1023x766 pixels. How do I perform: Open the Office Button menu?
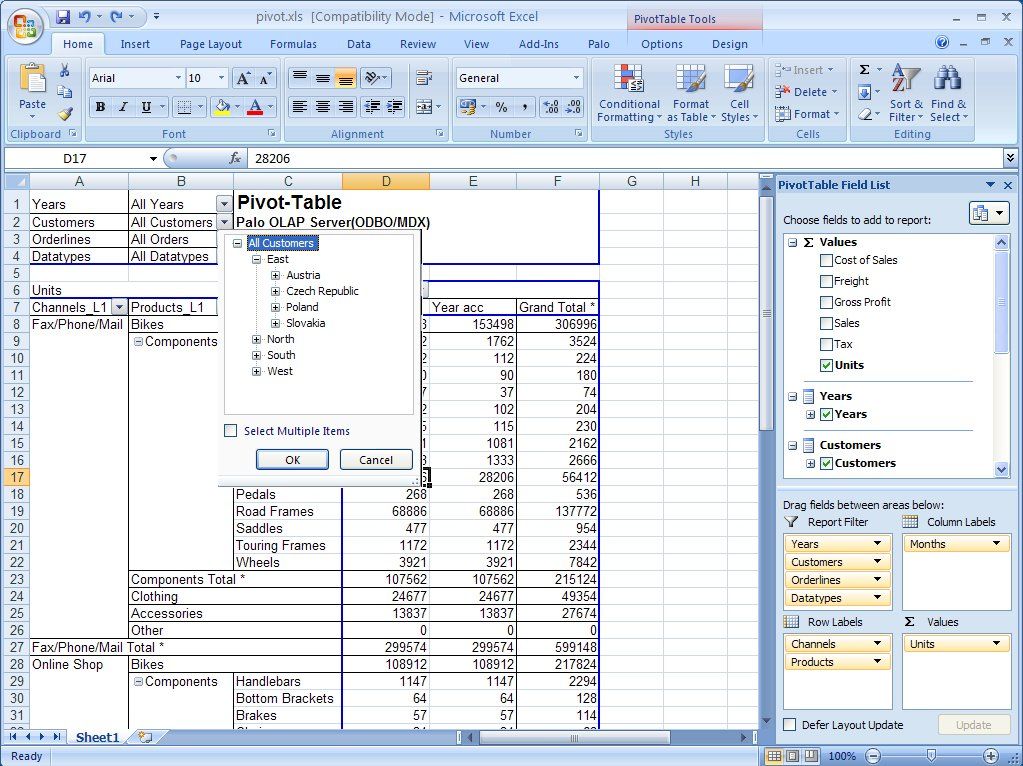point(25,26)
